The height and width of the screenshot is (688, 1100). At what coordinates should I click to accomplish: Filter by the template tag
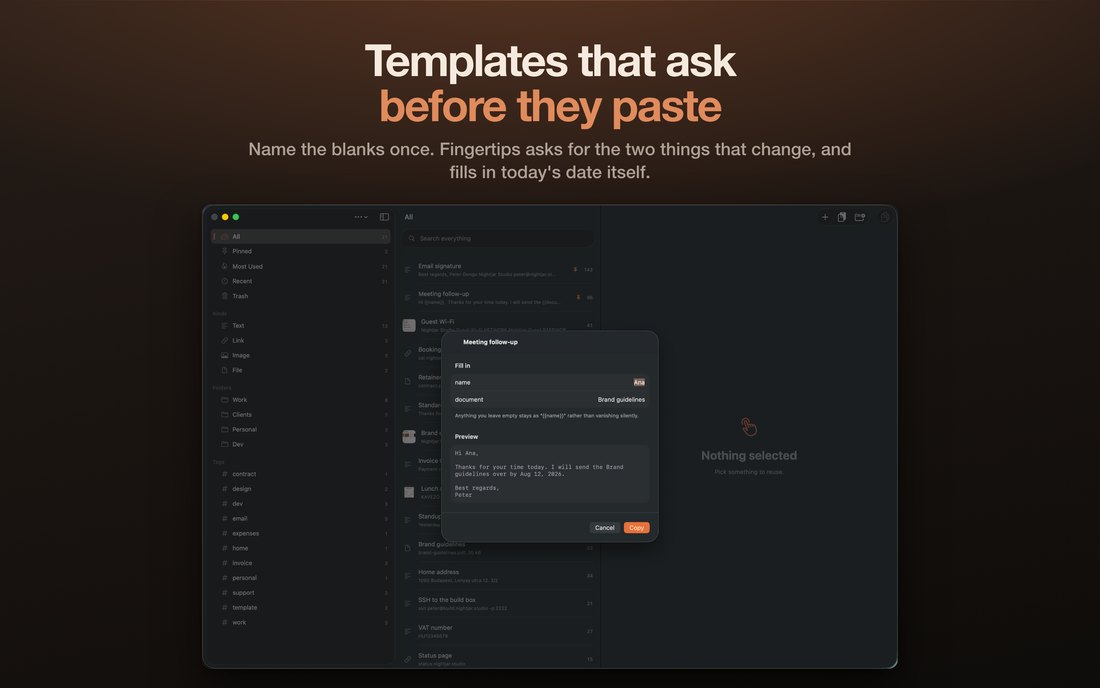[x=300, y=607]
